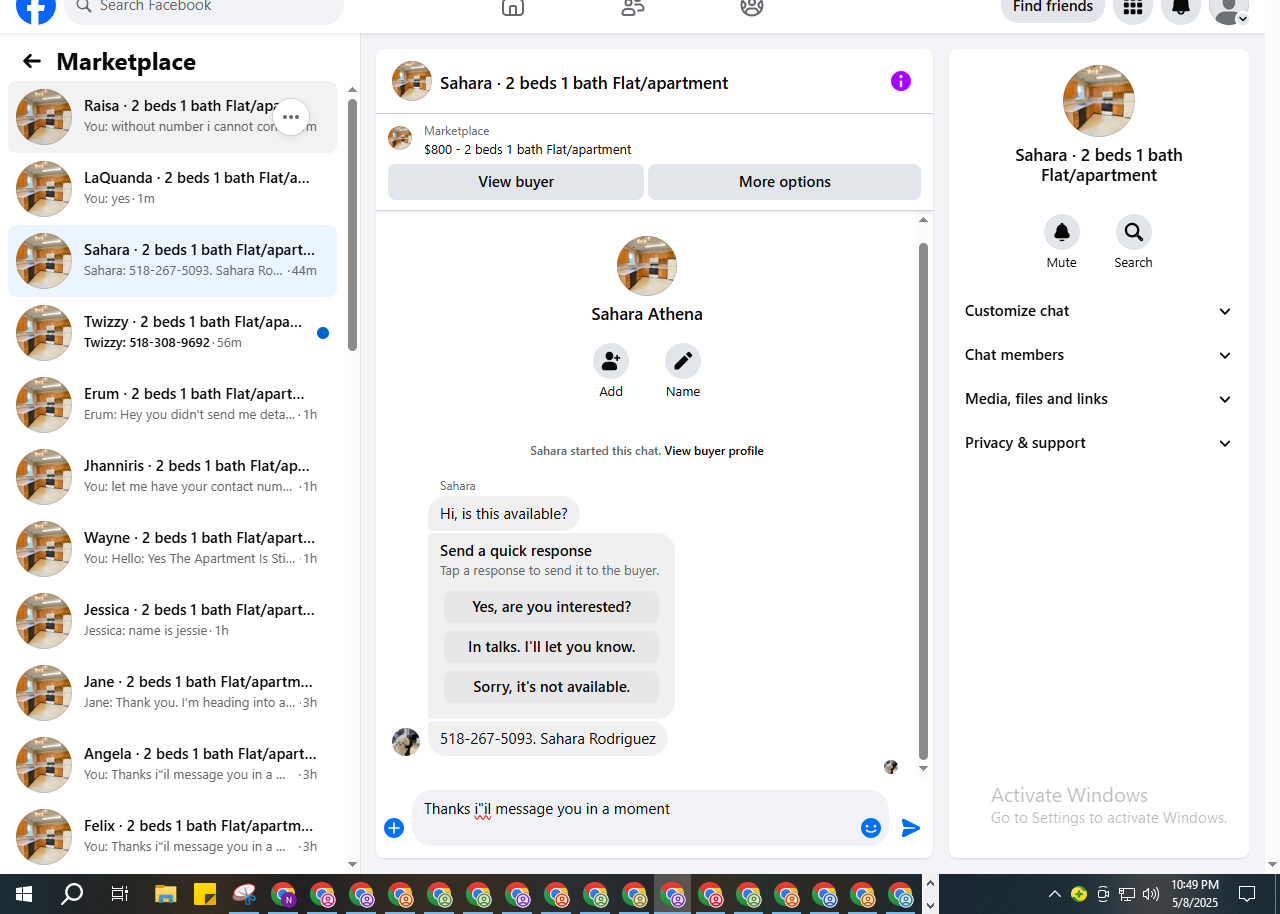The height and width of the screenshot is (914, 1280).
Task: Open more actions with the blue plus icon
Action: tap(394, 828)
